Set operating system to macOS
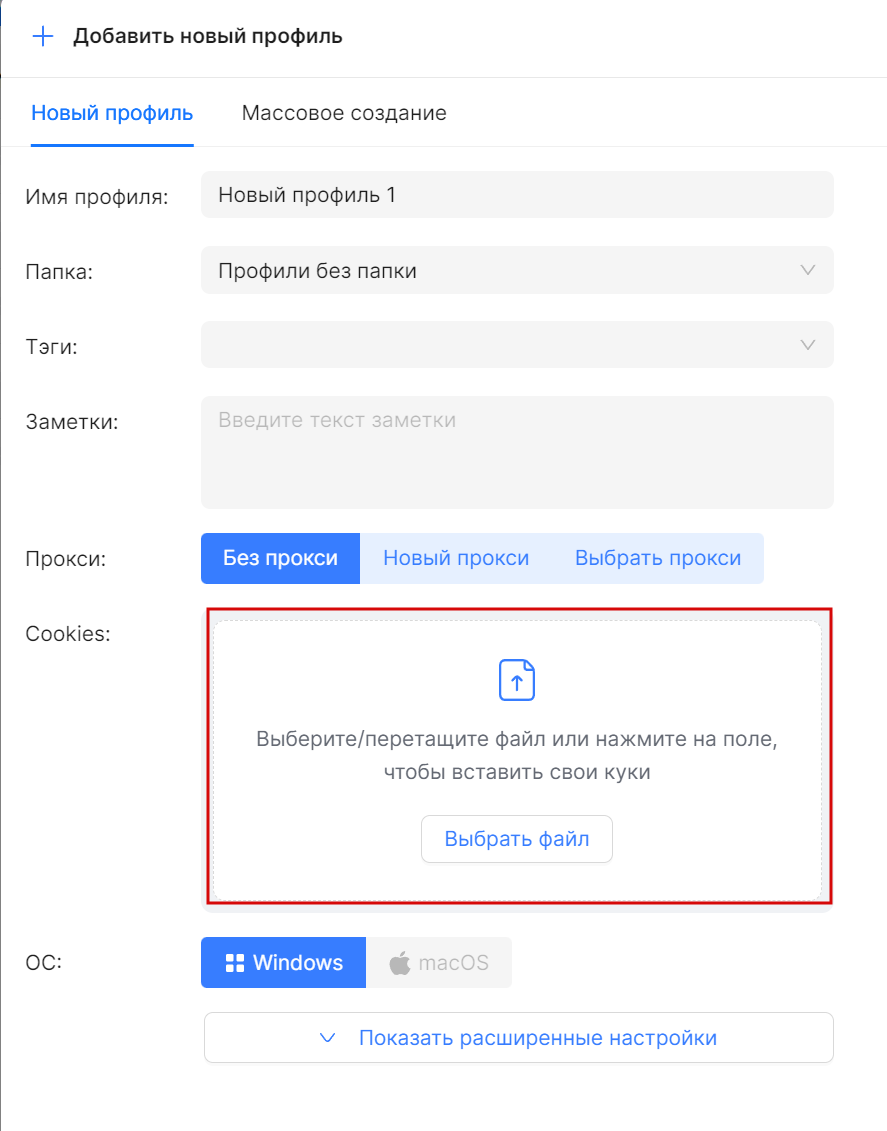 pos(440,963)
